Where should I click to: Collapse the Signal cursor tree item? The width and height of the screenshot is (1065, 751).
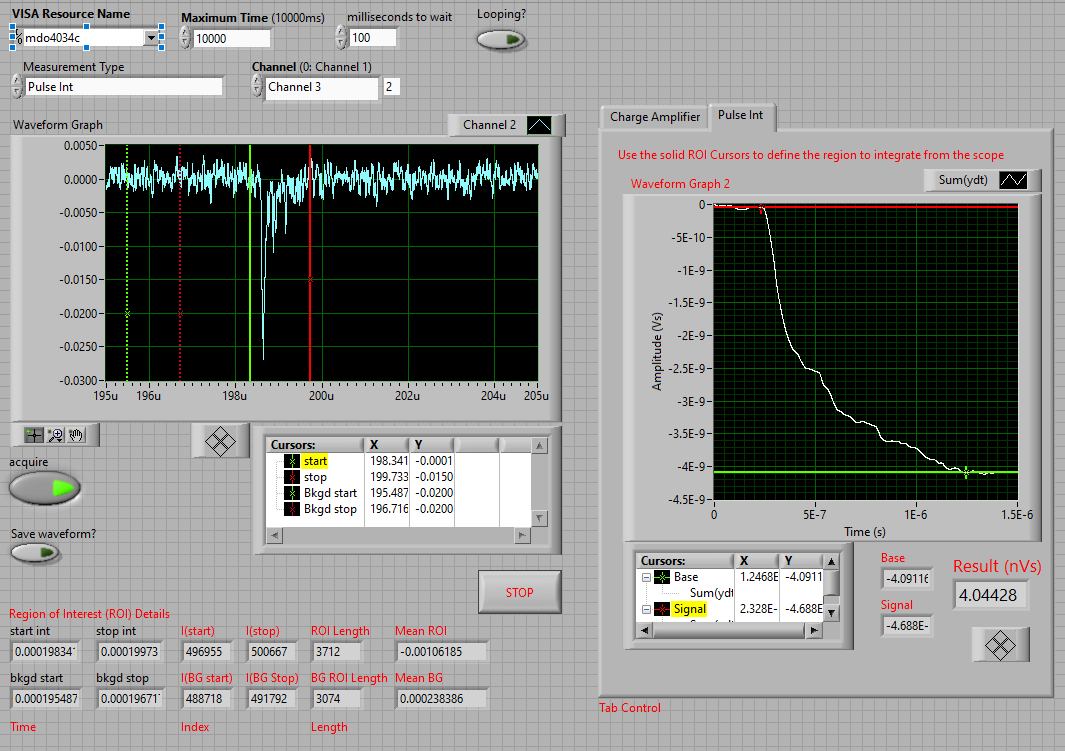coord(645,609)
